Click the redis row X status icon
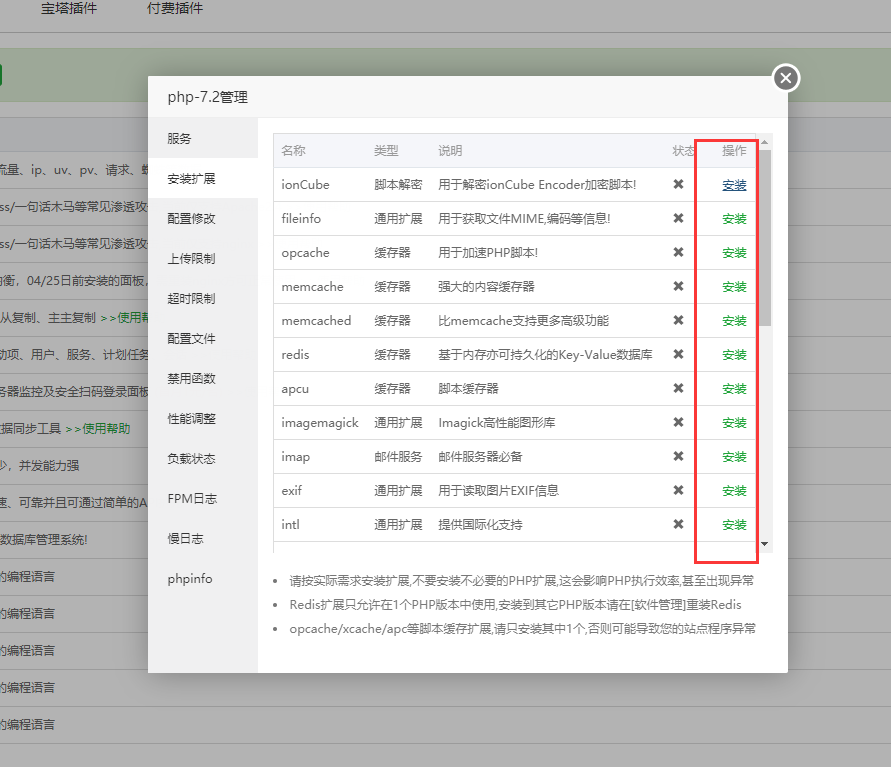 [x=678, y=354]
